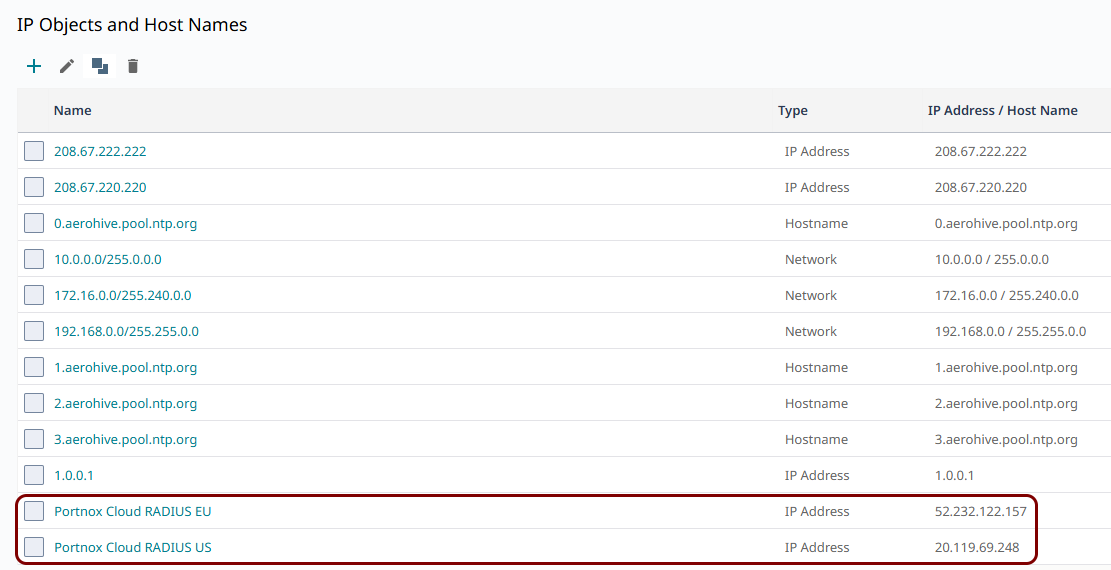Click the plus icon to add IP object

click(x=34, y=67)
